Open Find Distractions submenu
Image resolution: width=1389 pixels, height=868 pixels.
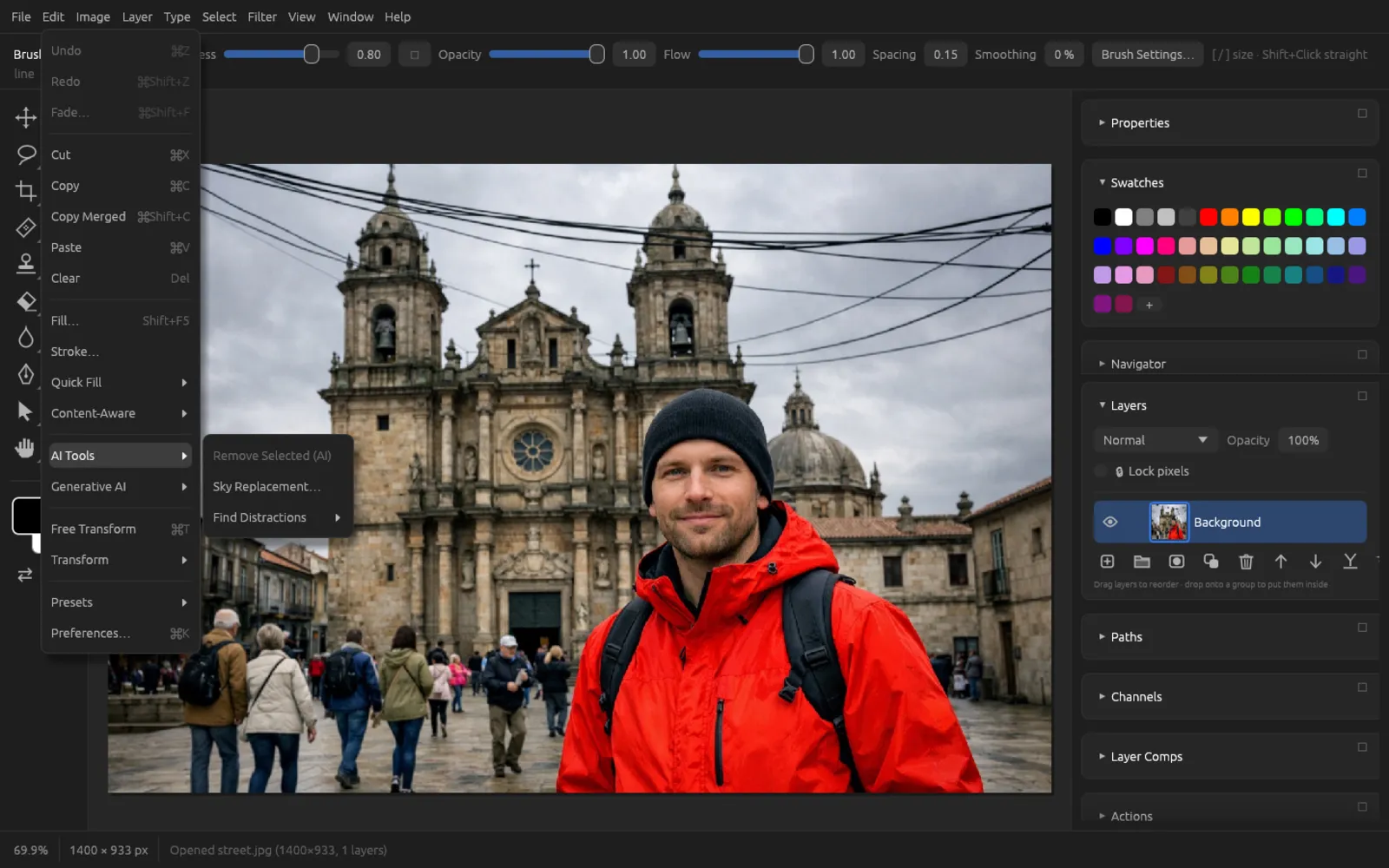[277, 517]
